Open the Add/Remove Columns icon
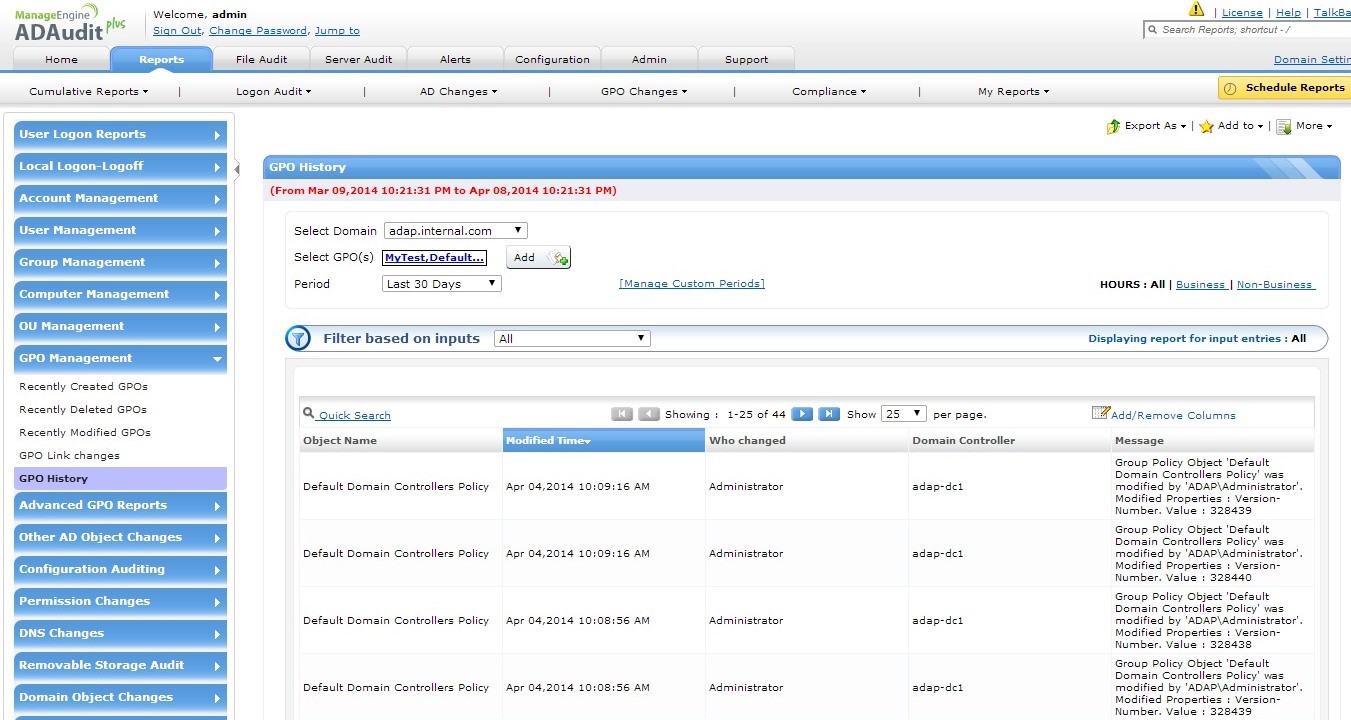This screenshot has width=1351, height=720. click(1100, 413)
